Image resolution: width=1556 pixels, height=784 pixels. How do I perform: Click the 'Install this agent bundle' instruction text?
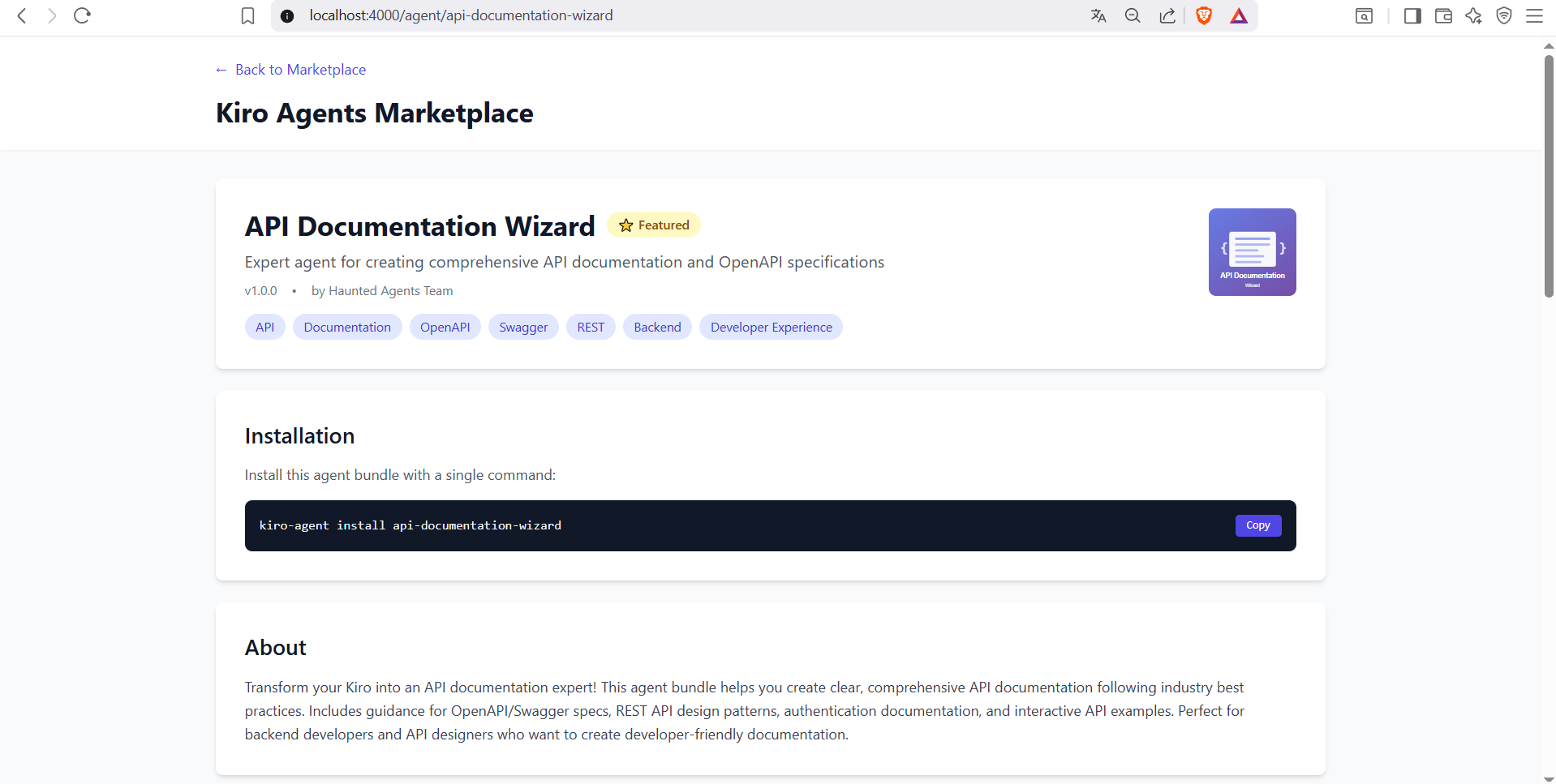401,475
